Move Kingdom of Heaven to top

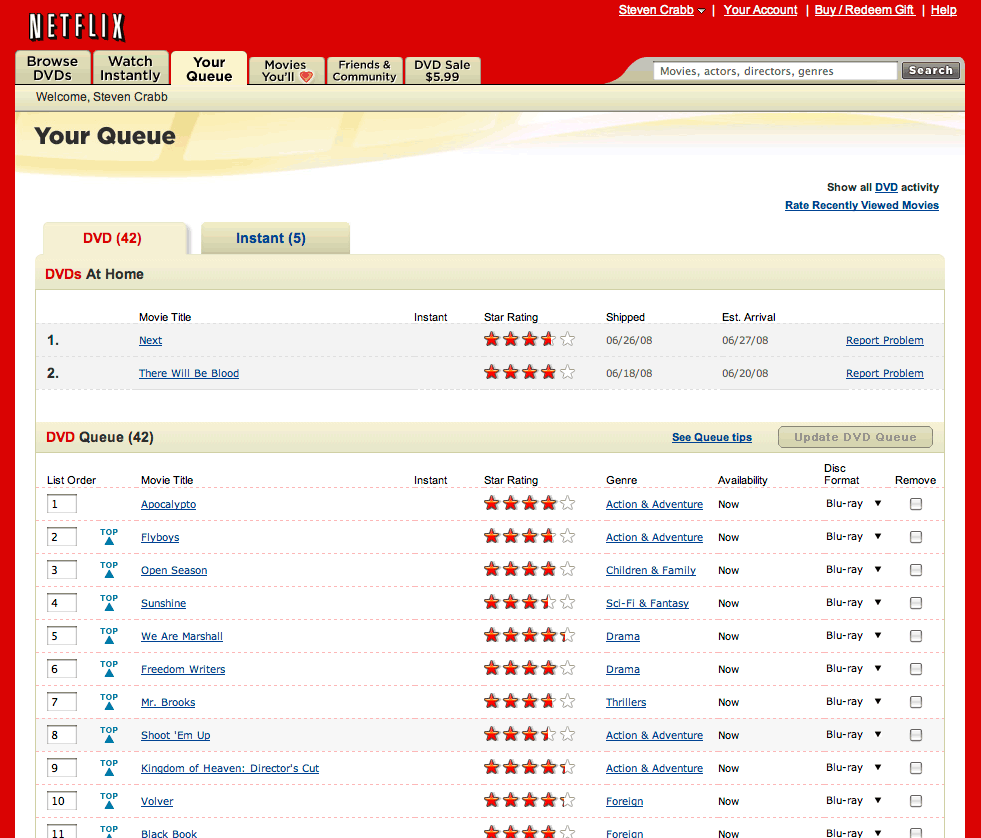(109, 767)
